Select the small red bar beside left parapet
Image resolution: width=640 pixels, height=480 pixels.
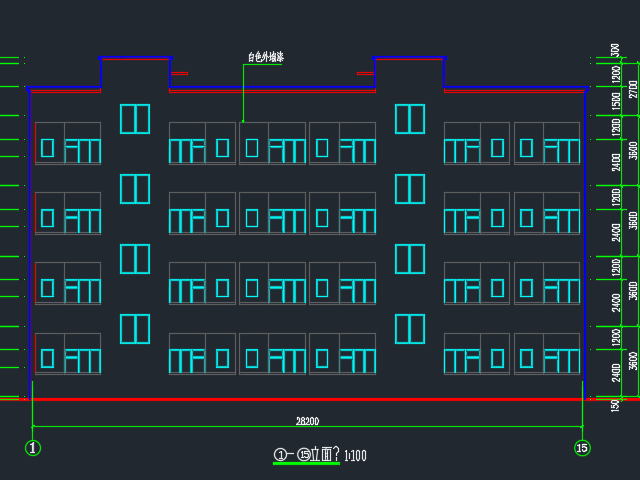pos(179,73)
